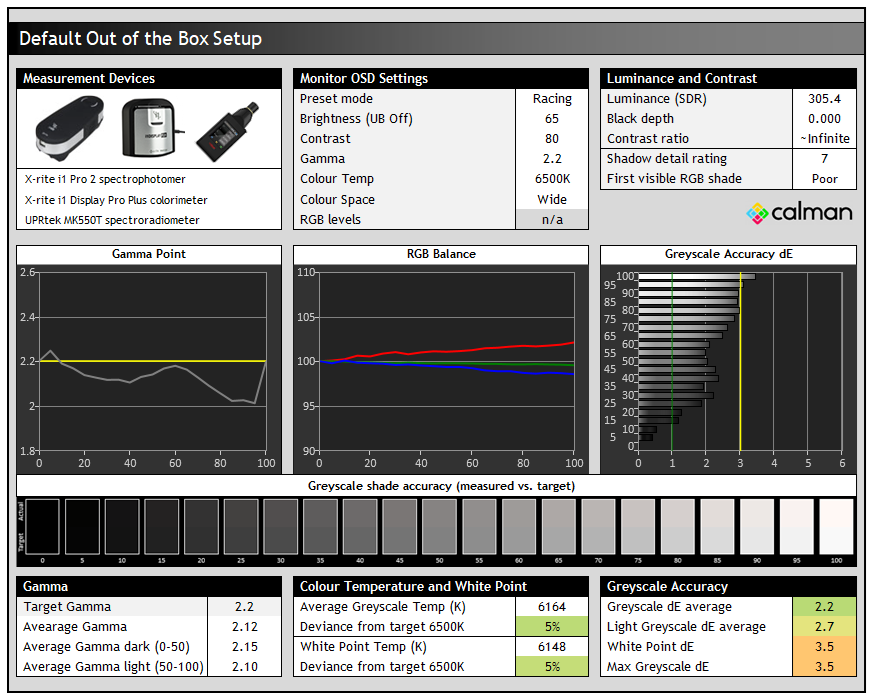Click inside the Gamma Point chart
Viewport: 873px width, 693px height.
[152, 360]
